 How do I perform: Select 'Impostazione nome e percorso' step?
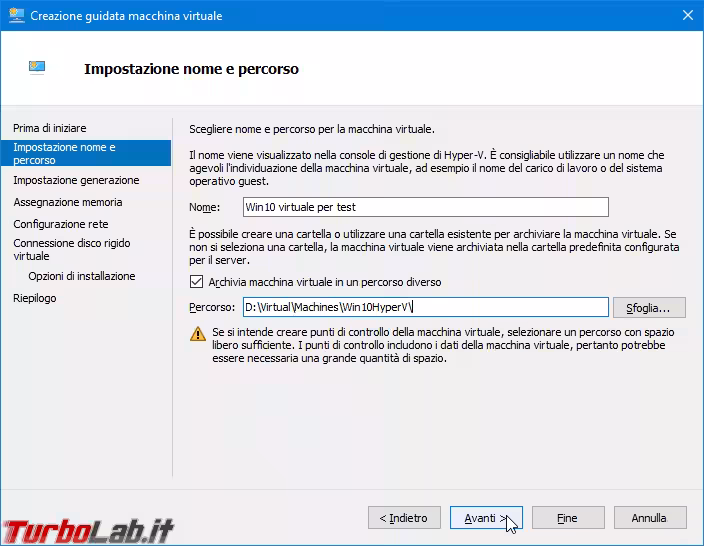tap(64, 153)
